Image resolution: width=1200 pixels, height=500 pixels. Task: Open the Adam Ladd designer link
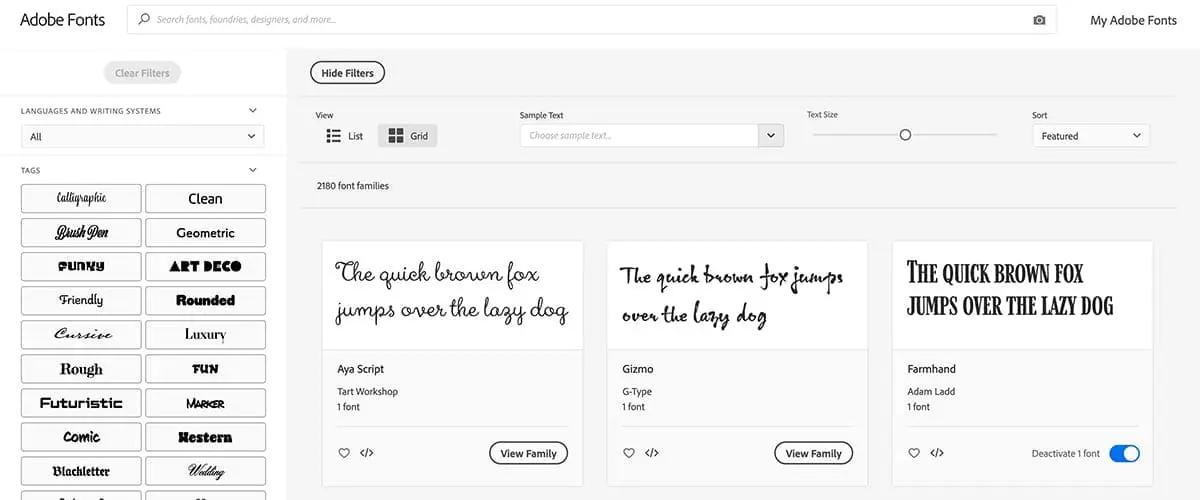click(931, 392)
